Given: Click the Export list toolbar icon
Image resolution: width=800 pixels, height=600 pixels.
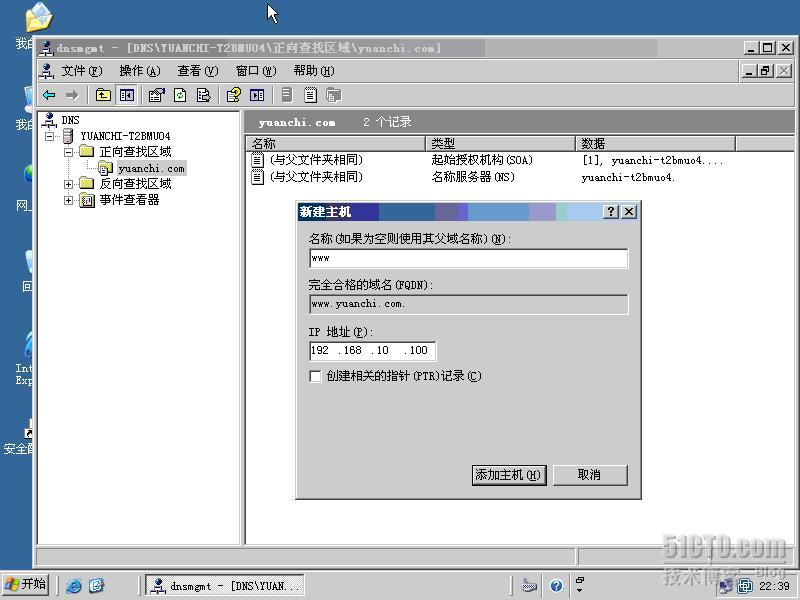Looking at the screenshot, I should click(x=203, y=95).
